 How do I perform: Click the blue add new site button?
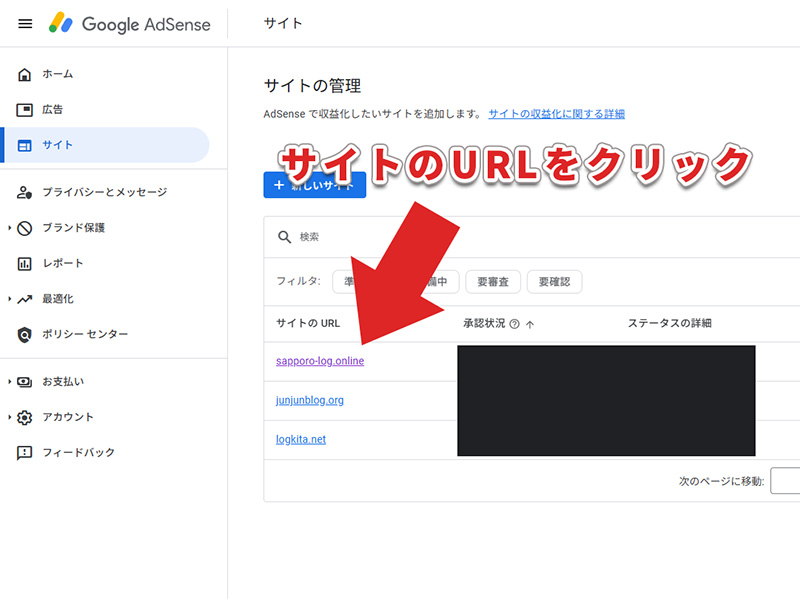pyautogui.click(x=314, y=185)
